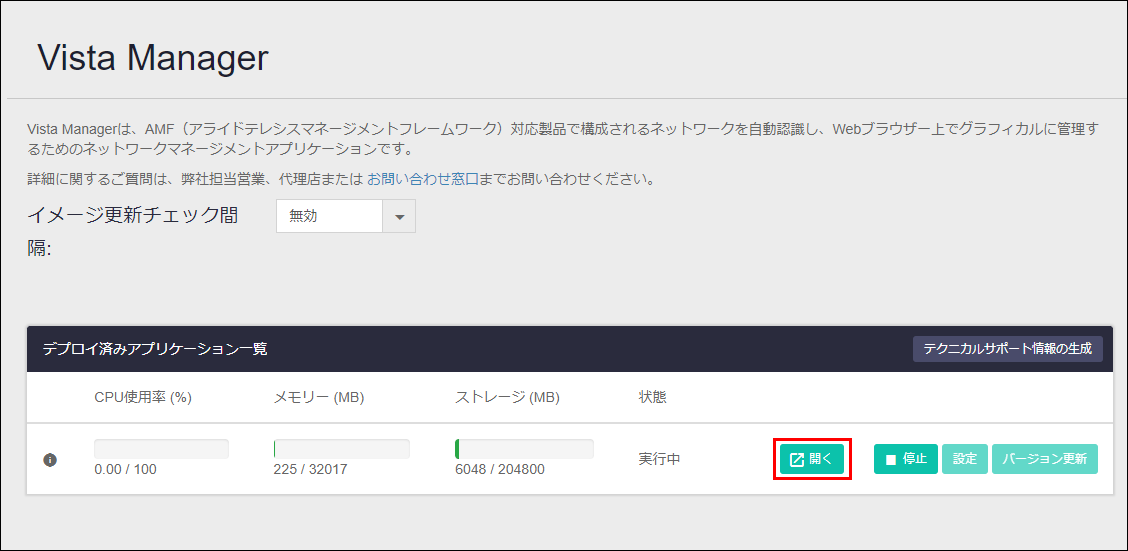1128x551 pixels.
Task: Open the Vista Manager application with 開く
Action: (811, 459)
